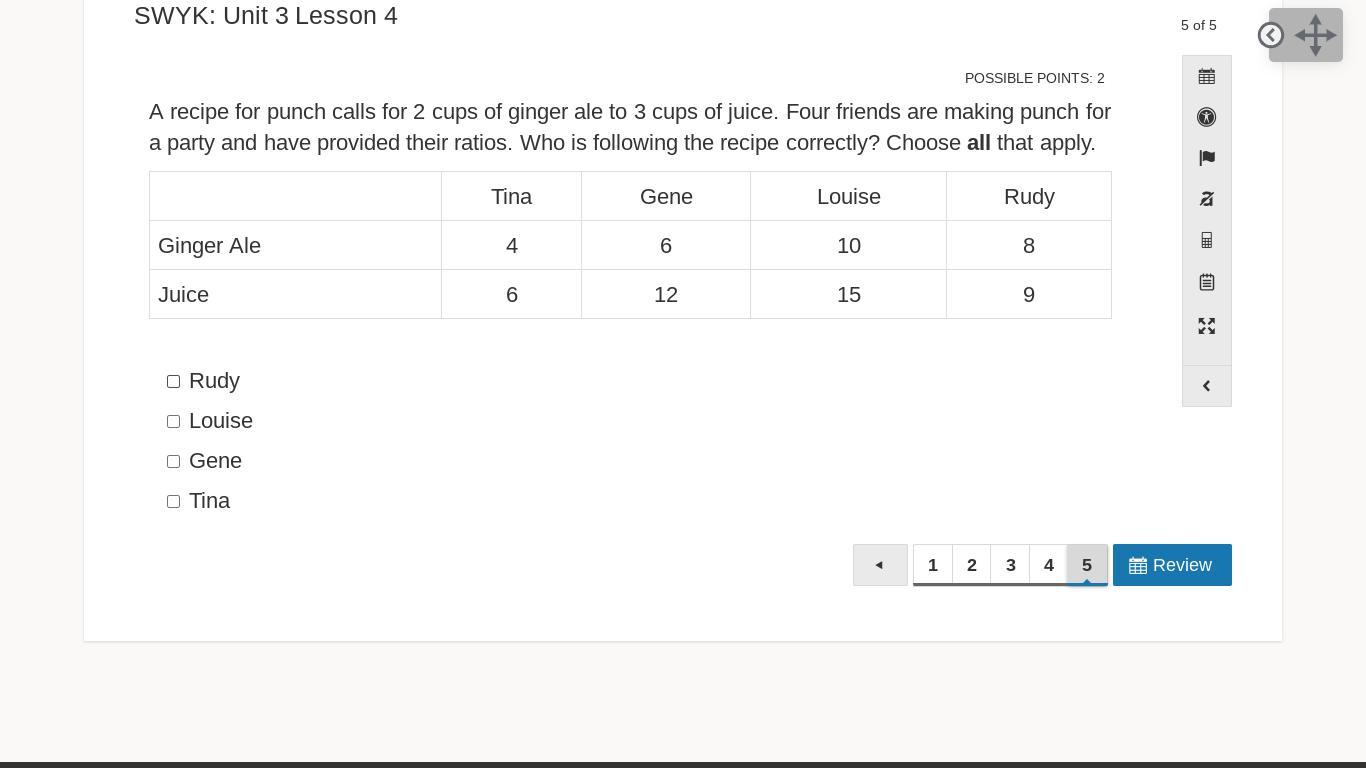Go to question 2
This screenshot has width=1366, height=768.
tap(972, 565)
